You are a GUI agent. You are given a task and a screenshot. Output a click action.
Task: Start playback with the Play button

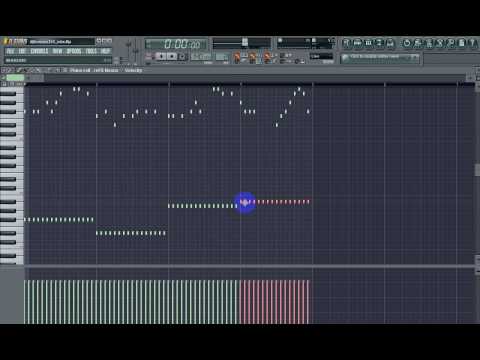pos(161,56)
